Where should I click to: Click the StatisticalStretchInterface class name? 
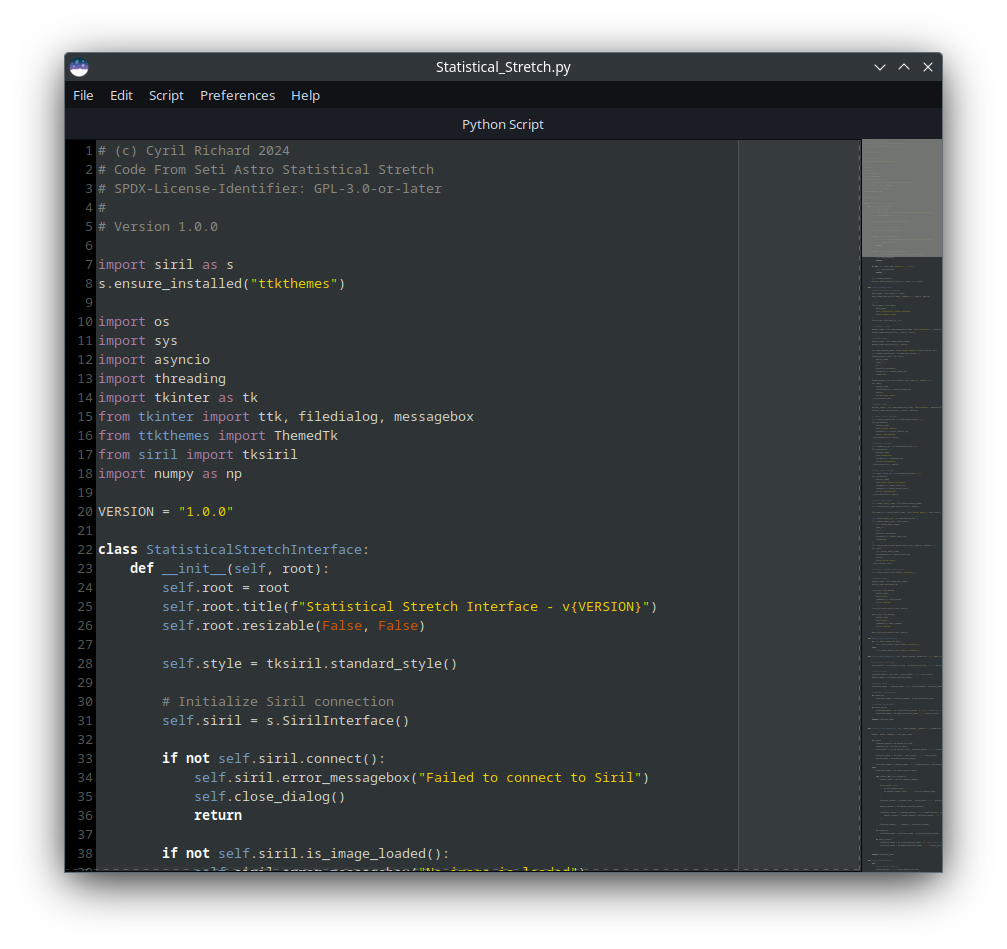pos(254,550)
